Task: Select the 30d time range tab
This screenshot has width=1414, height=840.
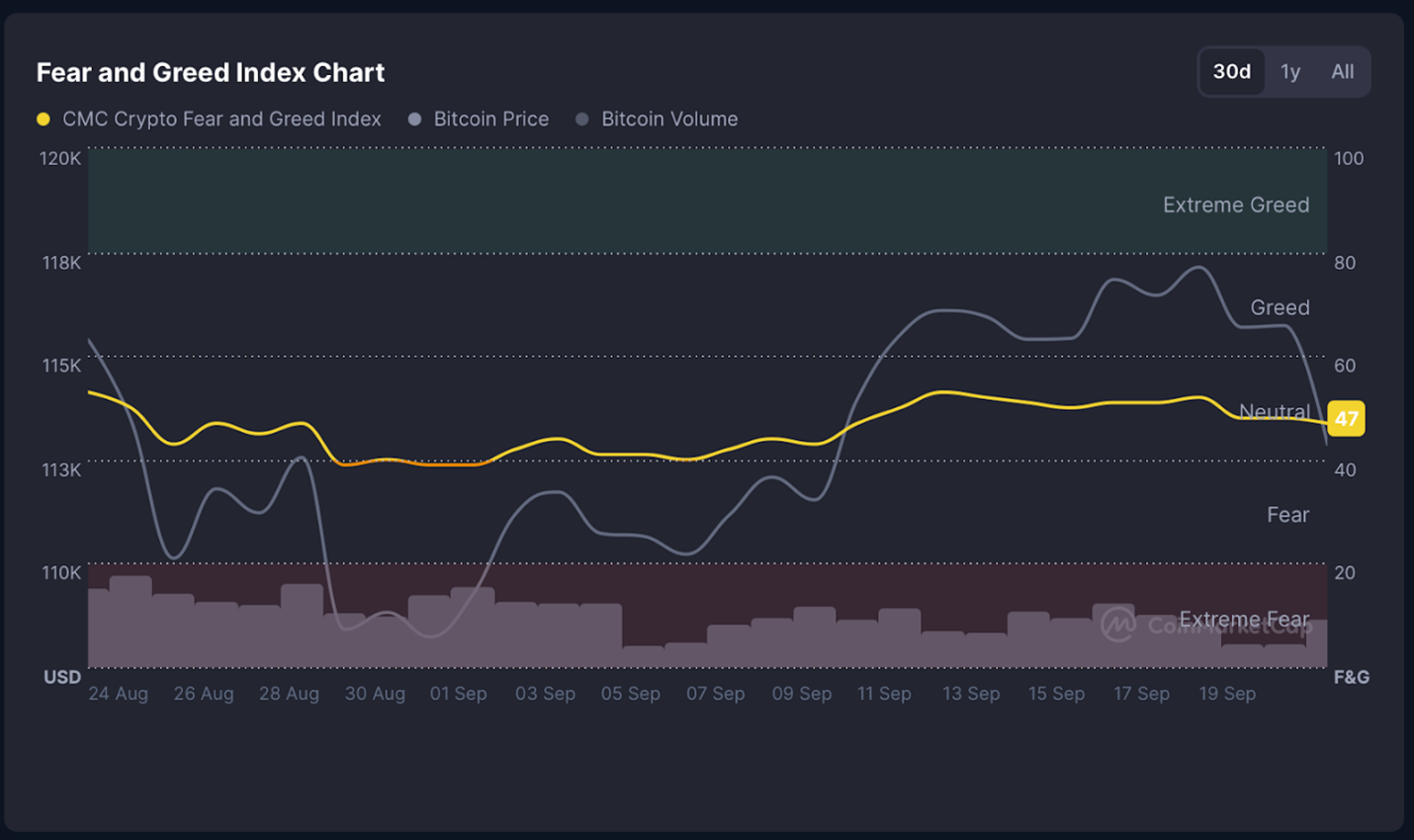Action: (x=1231, y=72)
